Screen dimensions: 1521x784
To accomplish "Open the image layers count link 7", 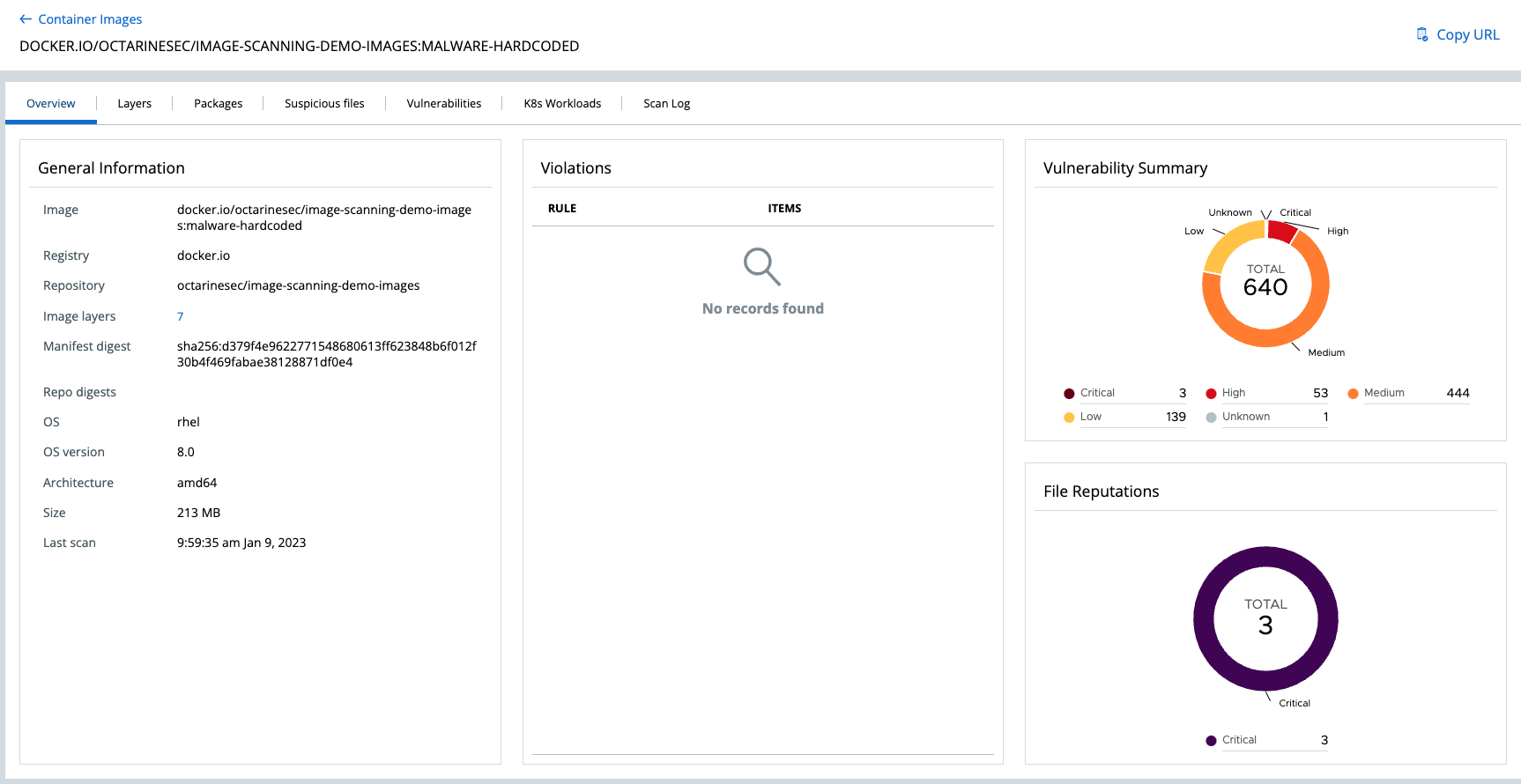I will [180, 316].
